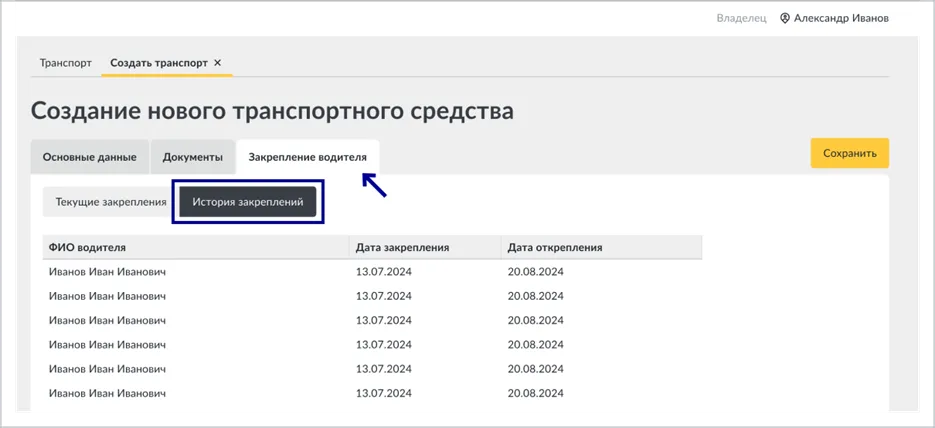Image resolution: width=935 pixels, height=428 pixels.
Task: Click 20.08.2024 in the last table row
Action: pyautogui.click(x=535, y=393)
